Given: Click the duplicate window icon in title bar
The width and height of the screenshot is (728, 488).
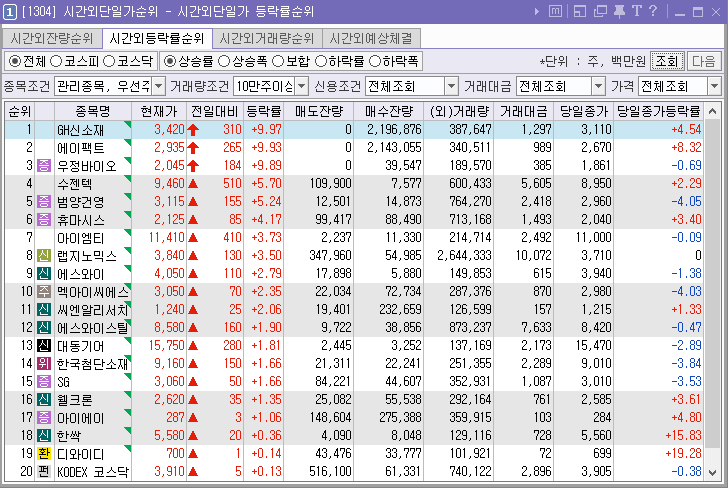Looking at the screenshot, I should coord(600,11).
